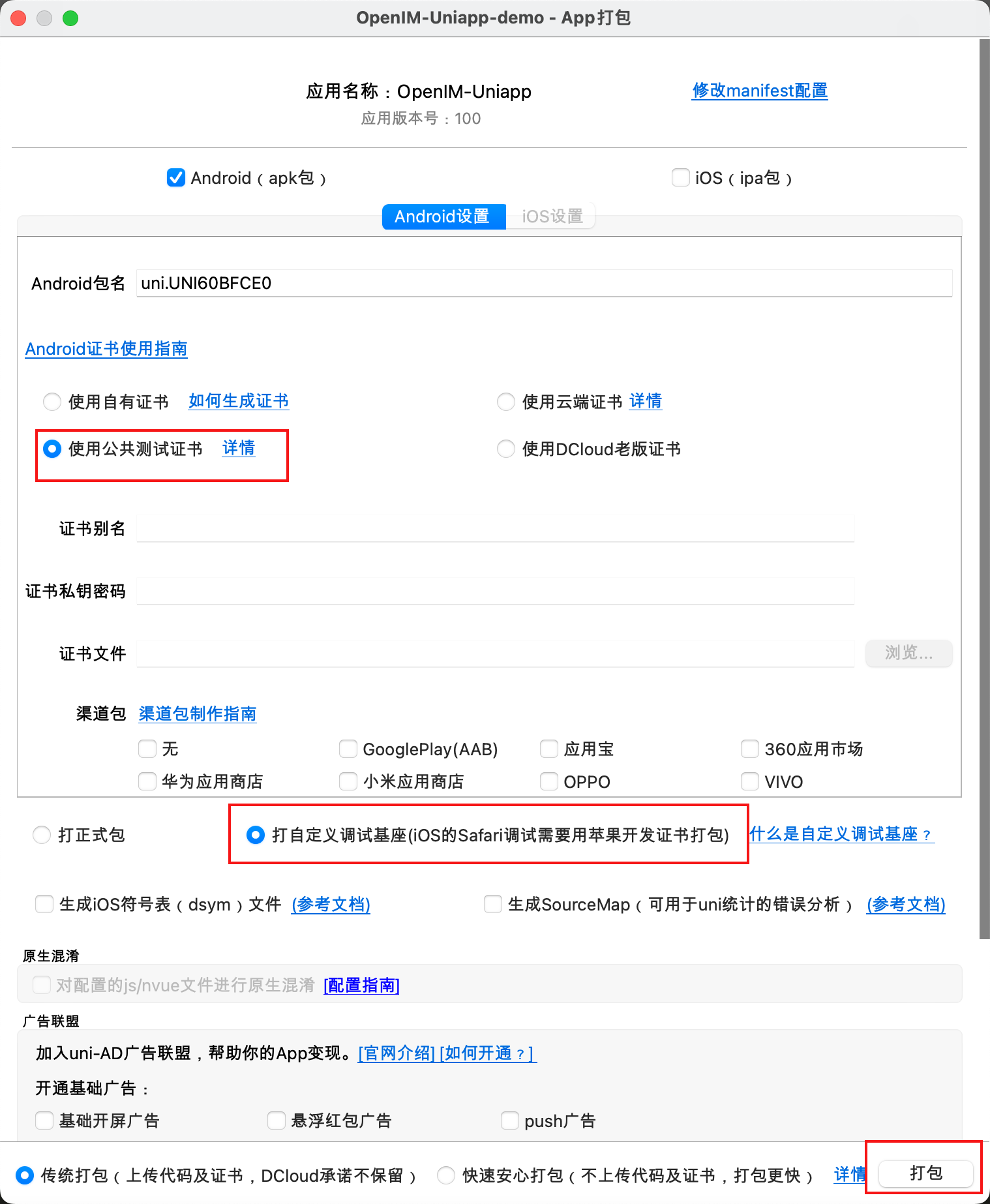Open 参考文档 link beside dsym option
Screen dimensions: 990x1204
(x=331, y=905)
